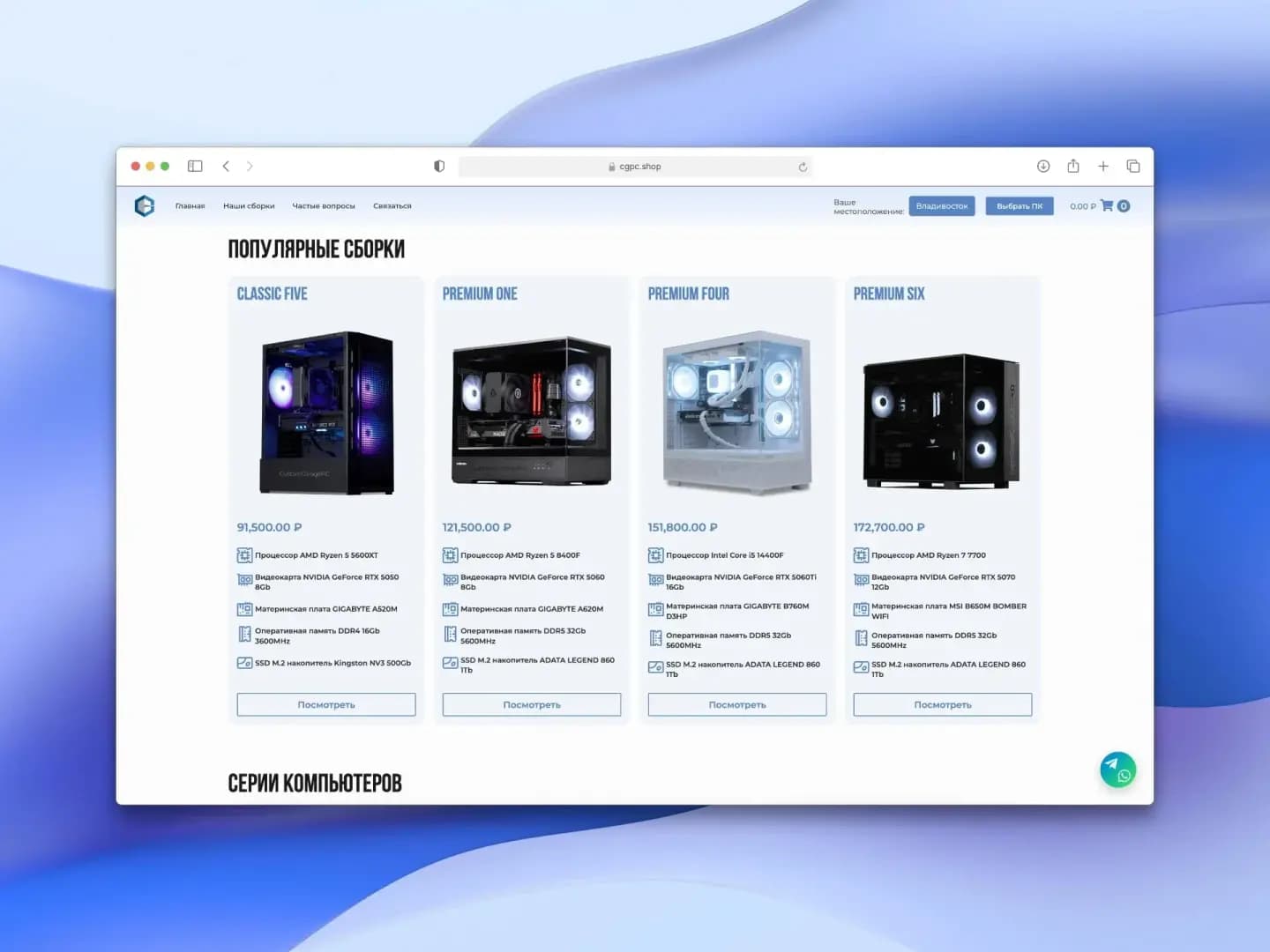
Task: Open the Частые вопросы section
Action: pos(324,205)
